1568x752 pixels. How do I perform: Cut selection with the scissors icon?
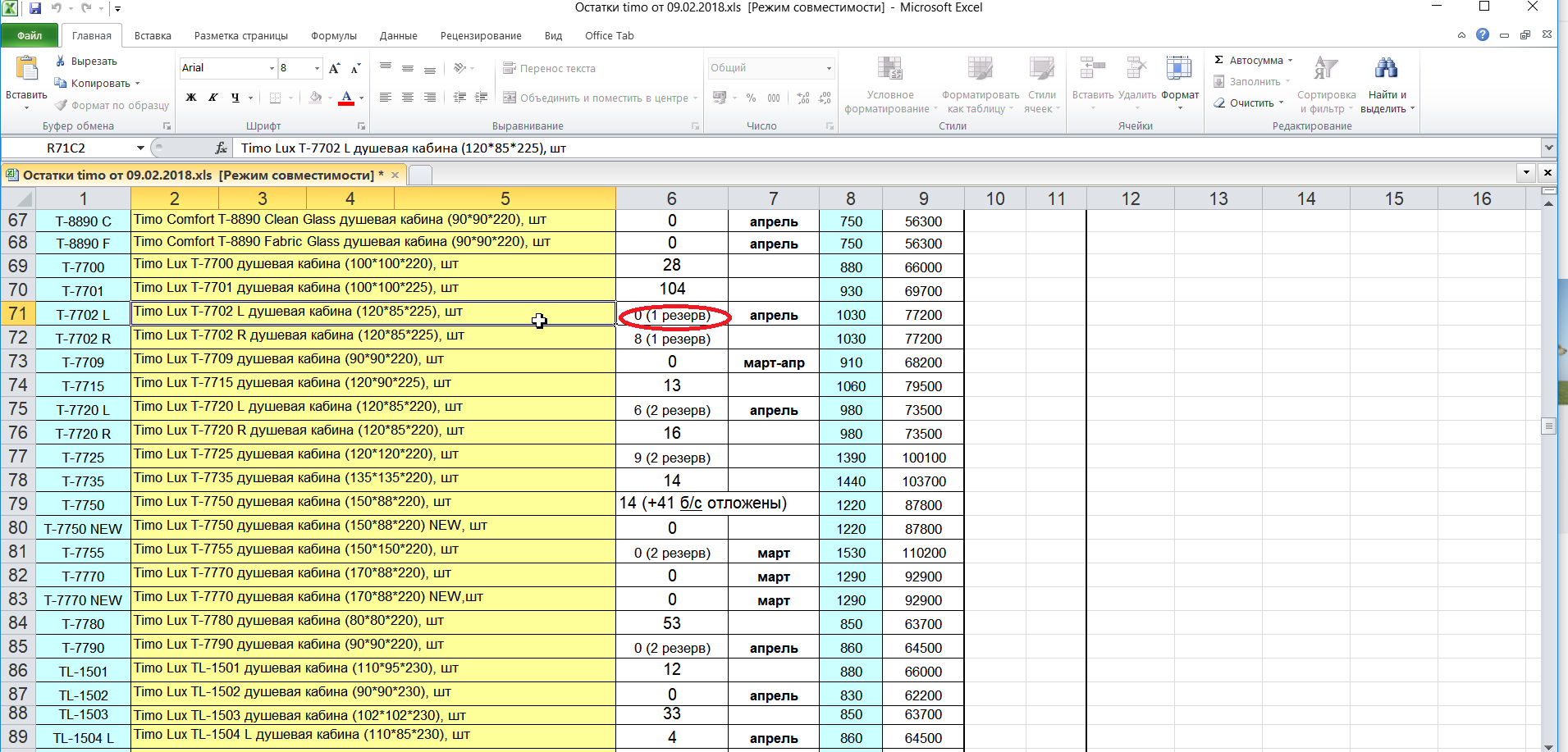pos(61,62)
